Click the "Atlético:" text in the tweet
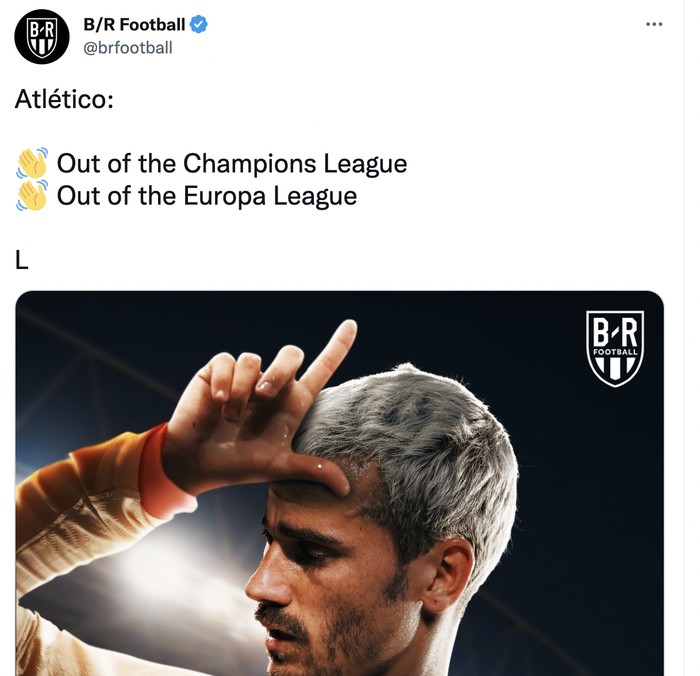This screenshot has width=700, height=676. [64, 99]
